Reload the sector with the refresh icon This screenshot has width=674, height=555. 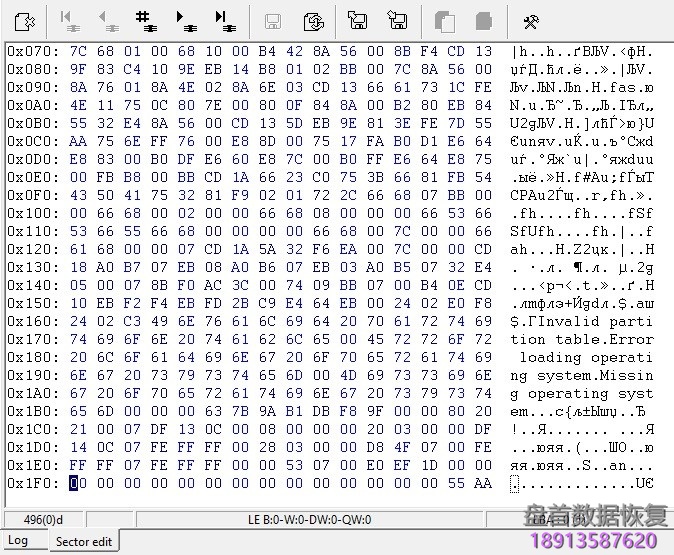[x=312, y=20]
